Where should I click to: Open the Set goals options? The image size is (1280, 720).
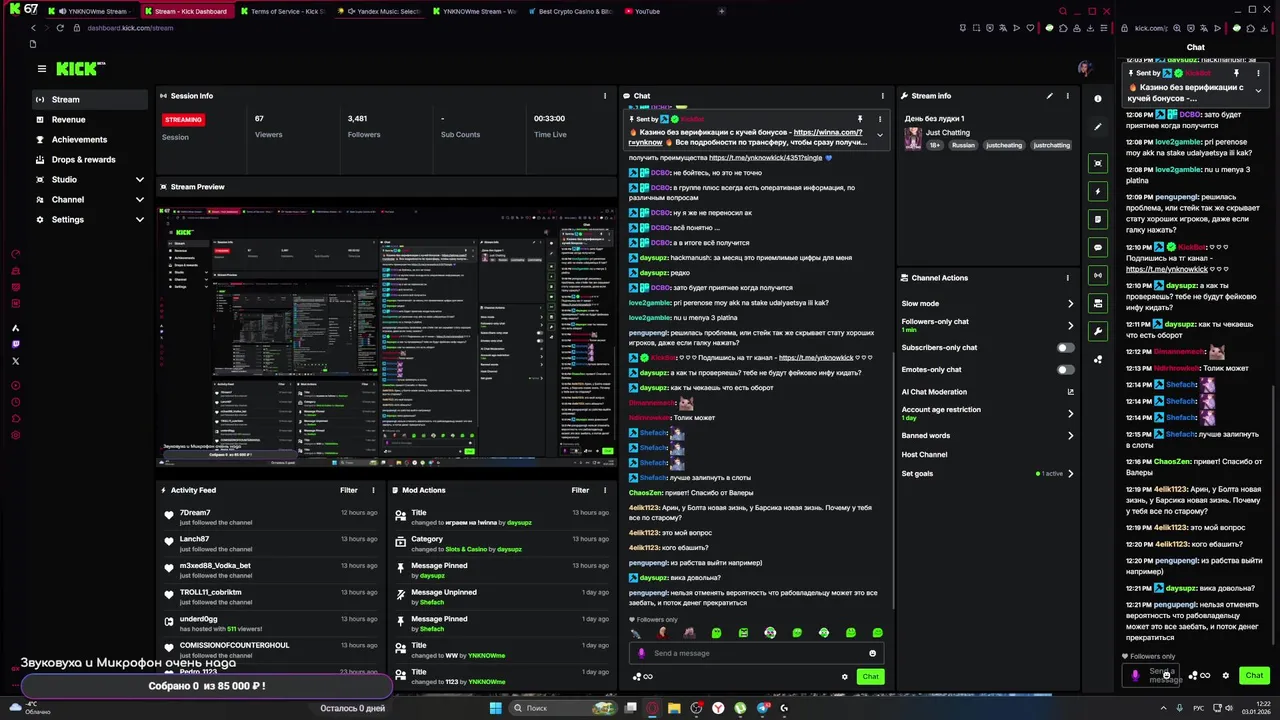tap(988, 474)
